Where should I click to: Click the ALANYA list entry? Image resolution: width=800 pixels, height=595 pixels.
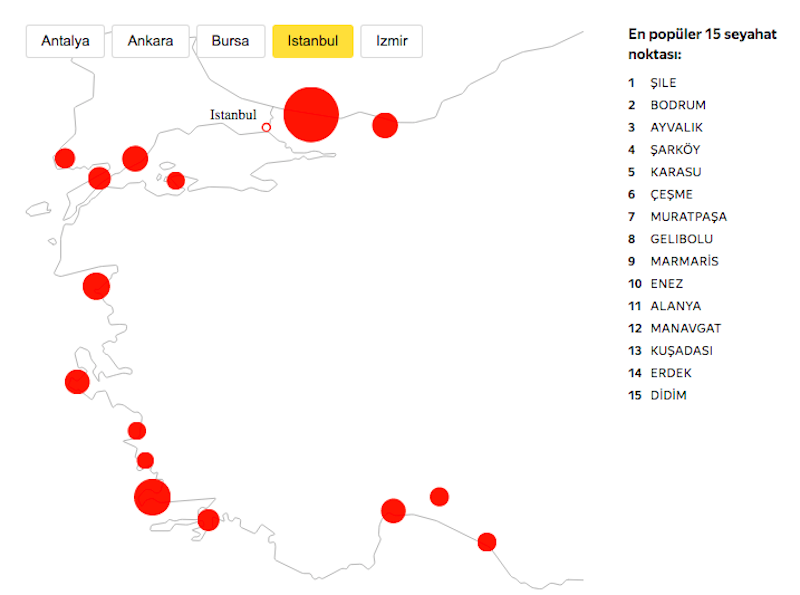click(x=676, y=306)
